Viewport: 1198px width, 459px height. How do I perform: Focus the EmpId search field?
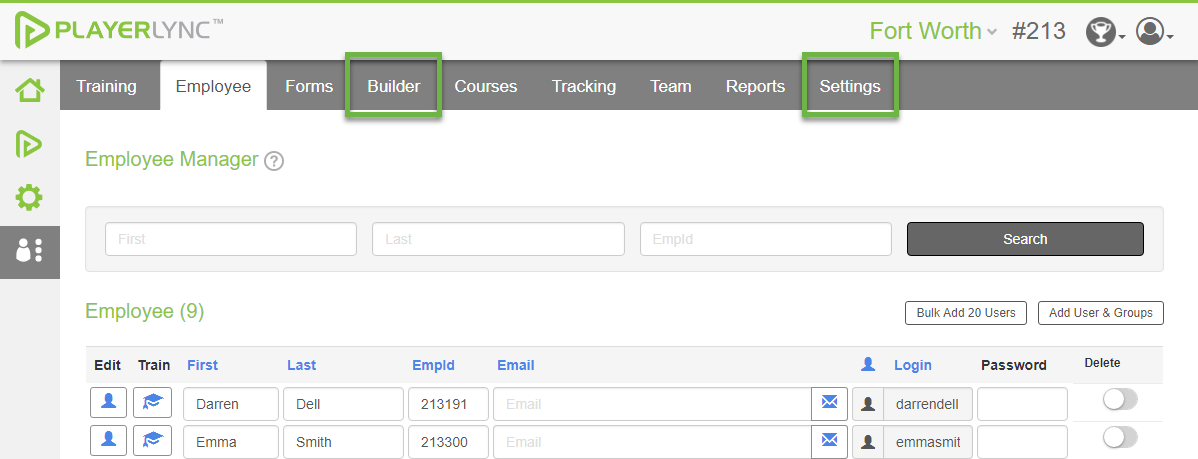(x=766, y=239)
